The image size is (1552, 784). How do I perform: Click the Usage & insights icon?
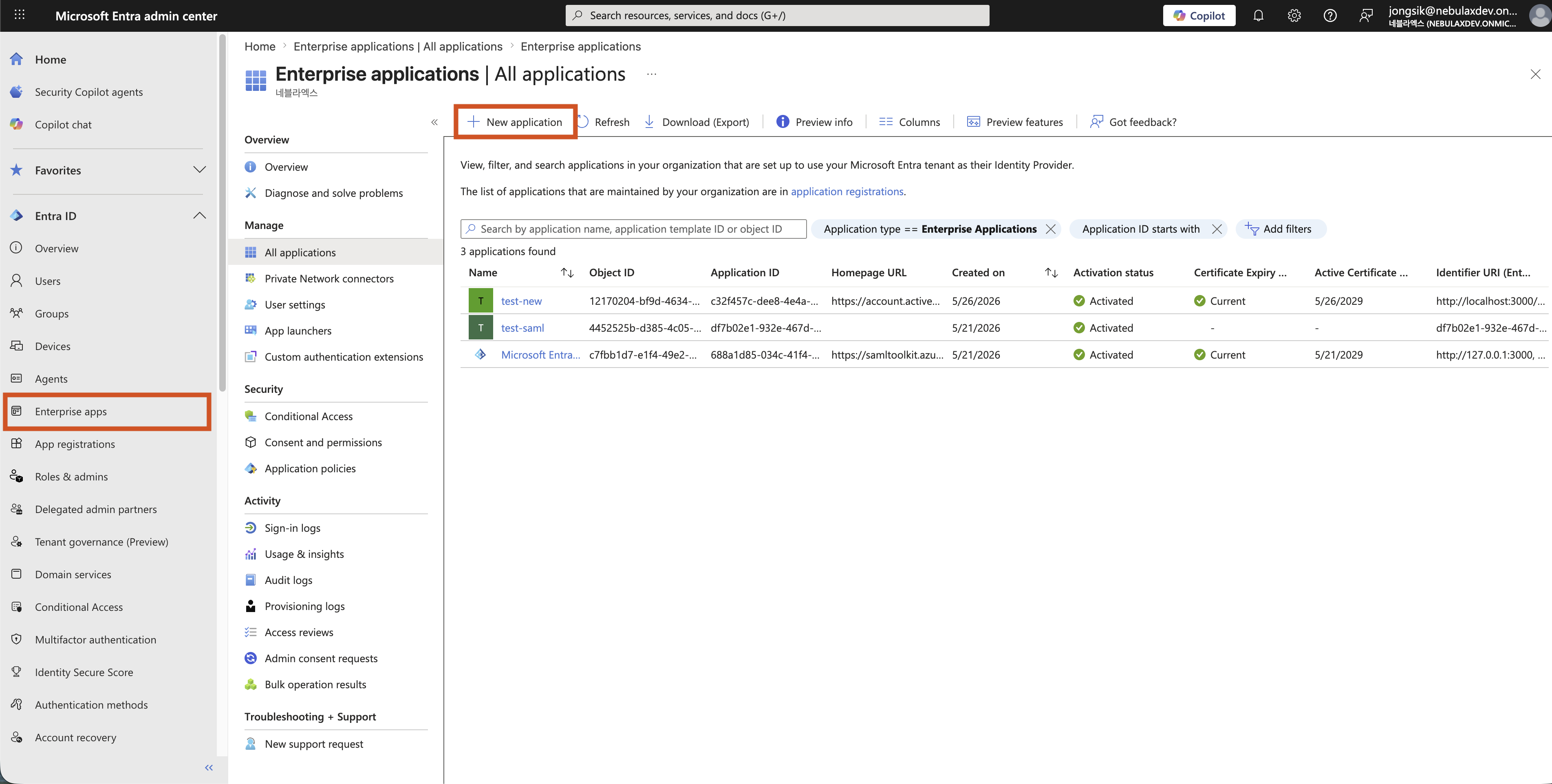pos(251,553)
